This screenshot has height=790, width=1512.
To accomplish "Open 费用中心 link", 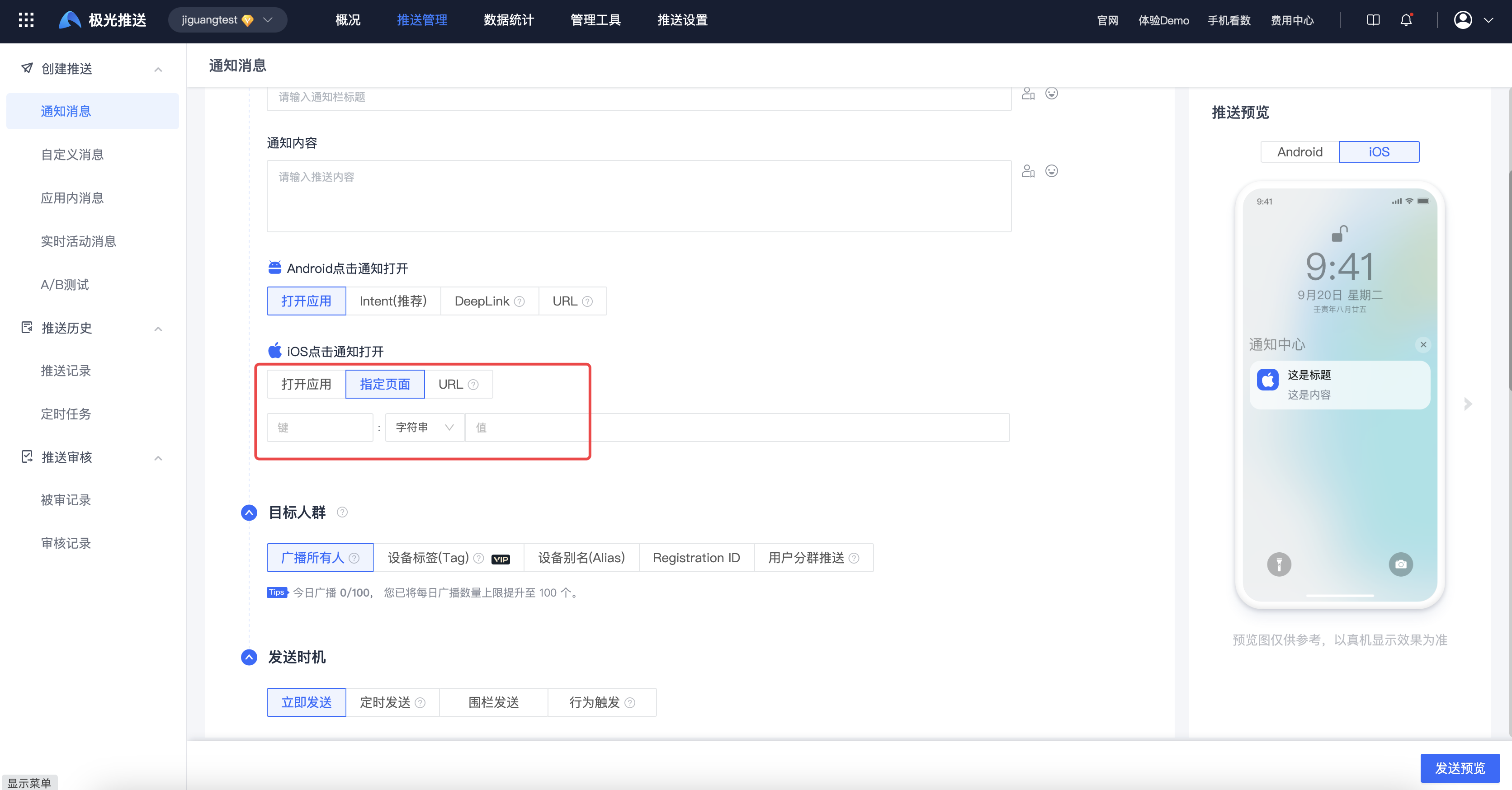I will click(x=1292, y=20).
